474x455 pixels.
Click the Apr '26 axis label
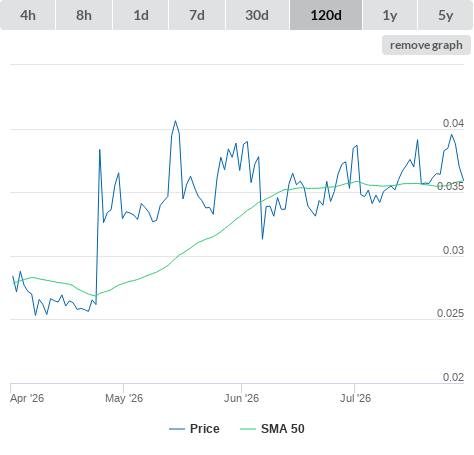point(27,398)
